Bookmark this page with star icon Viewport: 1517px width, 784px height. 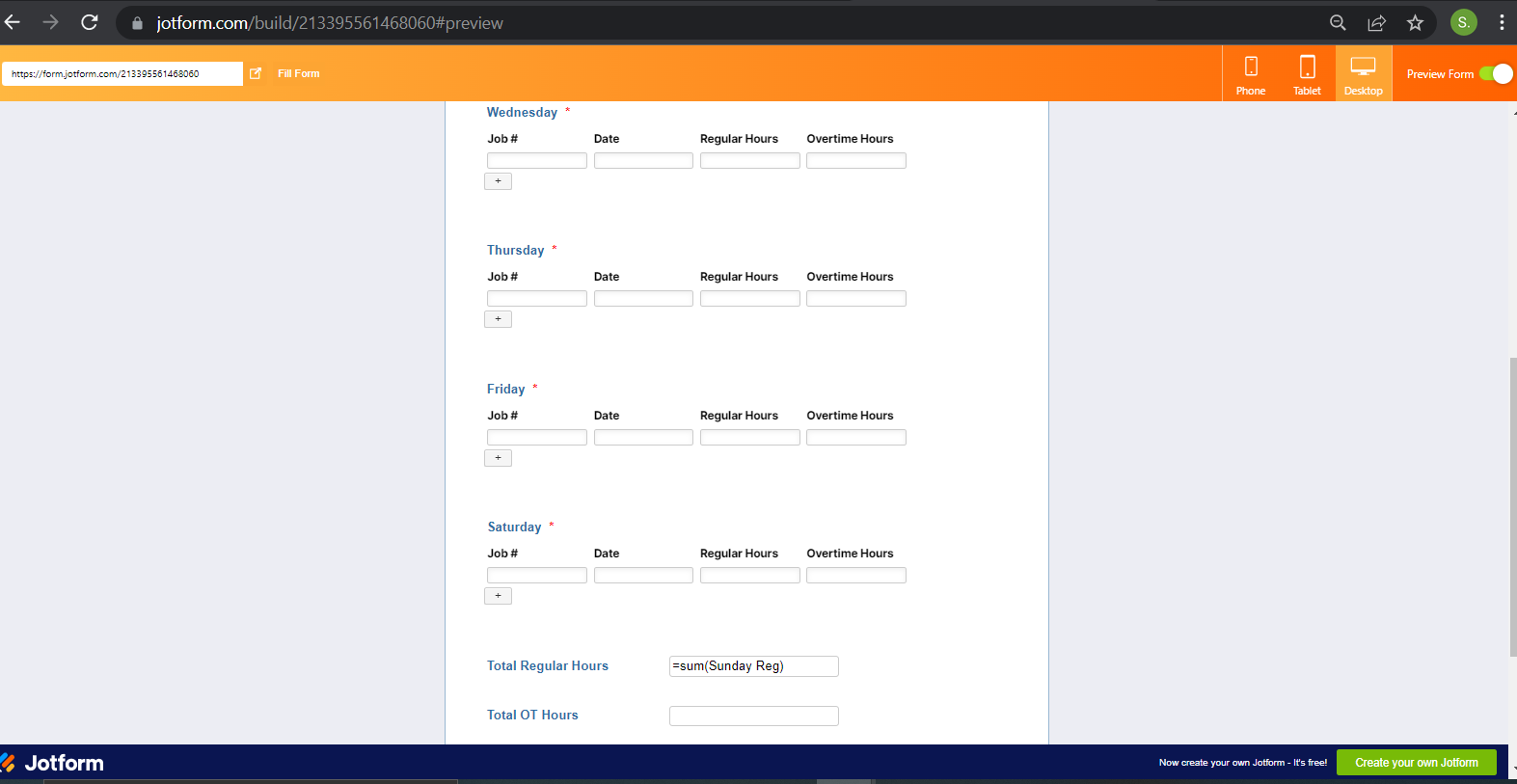(x=1415, y=23)
